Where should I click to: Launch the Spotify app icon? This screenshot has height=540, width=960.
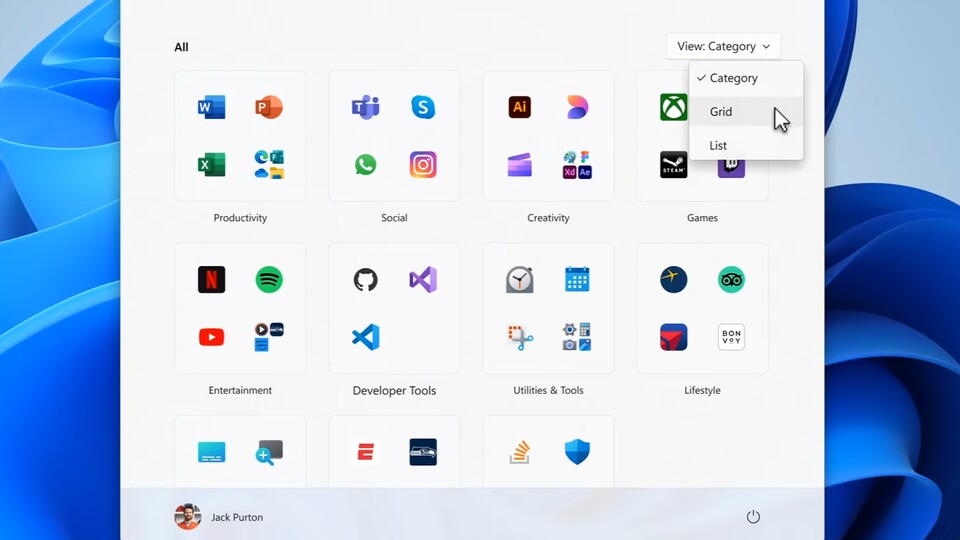pos(269,280)
